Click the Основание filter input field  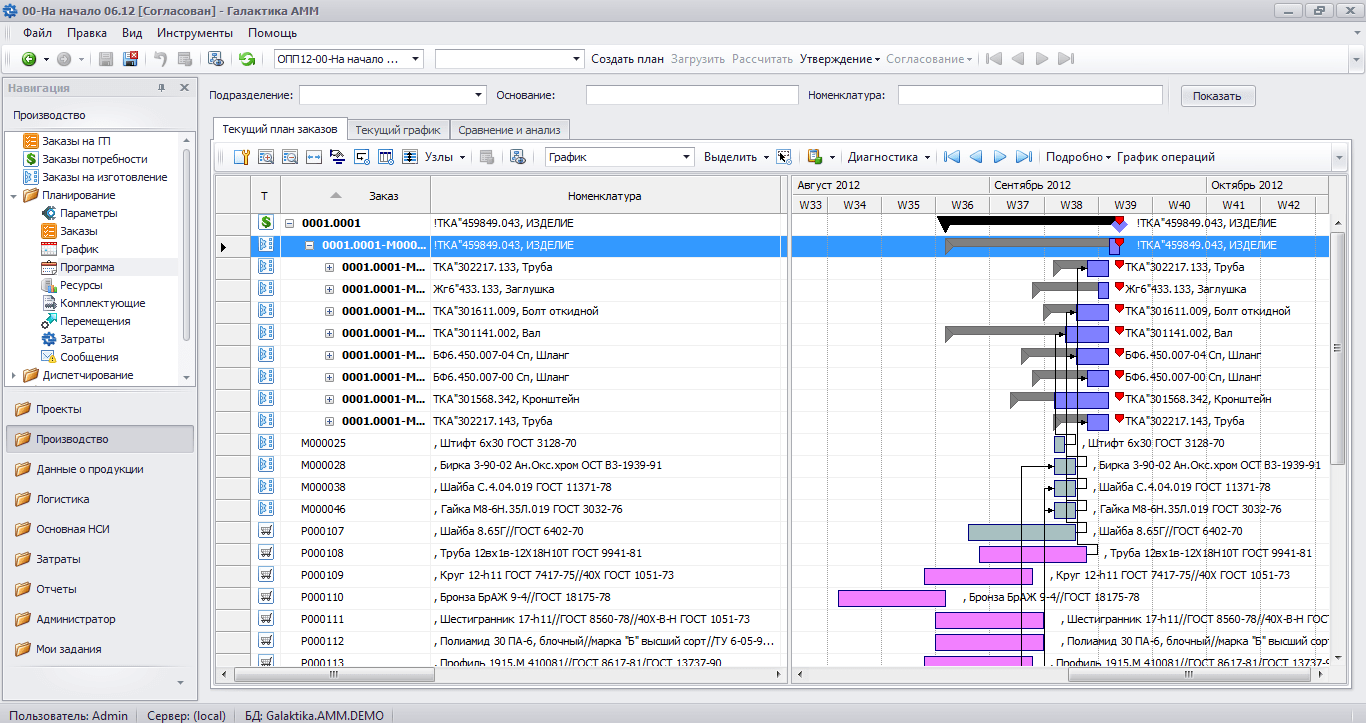[x=690, y=96]
